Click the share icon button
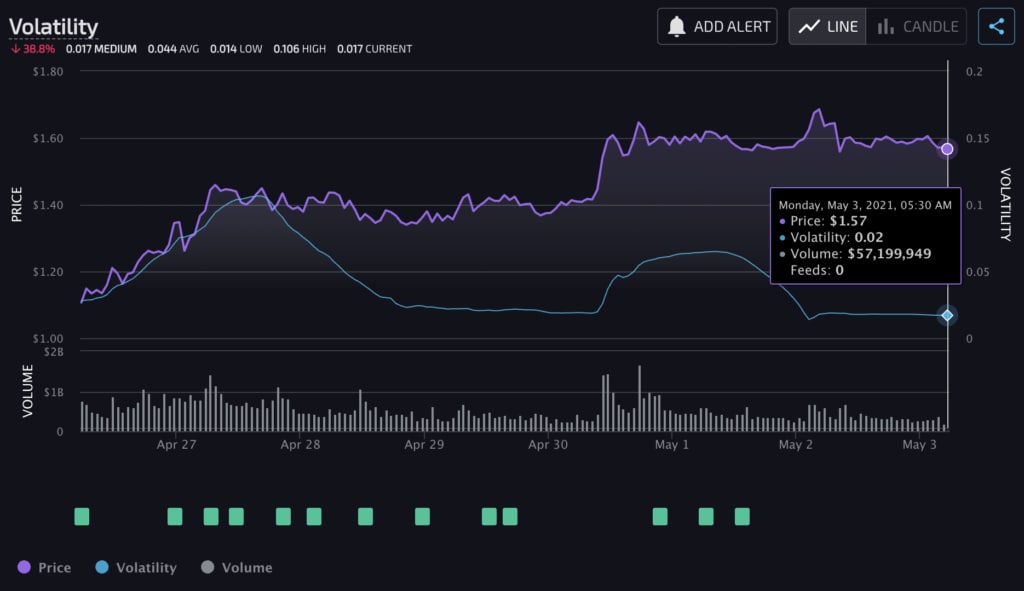Screen dimensions: 1024x591 (x=996, y=27)
